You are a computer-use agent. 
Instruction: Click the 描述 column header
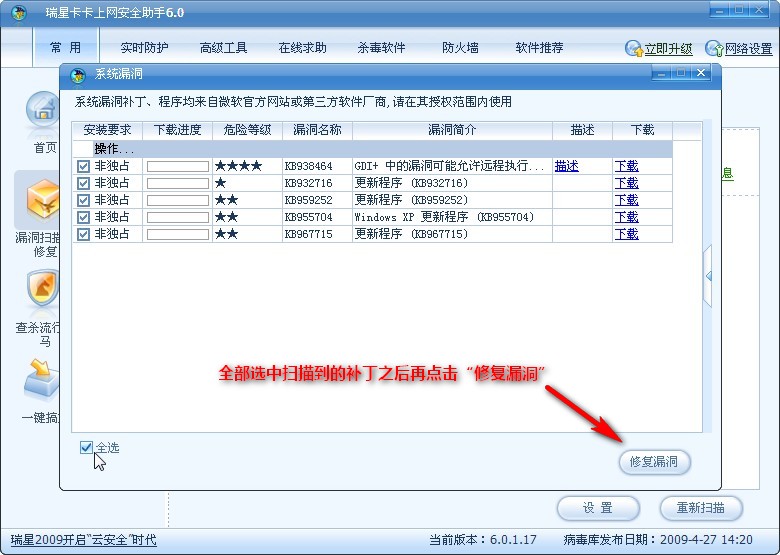pyautogui.click(x=583, y=130)
